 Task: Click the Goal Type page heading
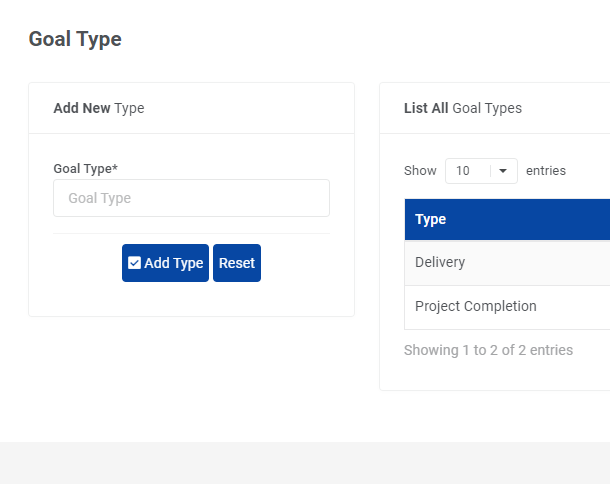point(75,39)
